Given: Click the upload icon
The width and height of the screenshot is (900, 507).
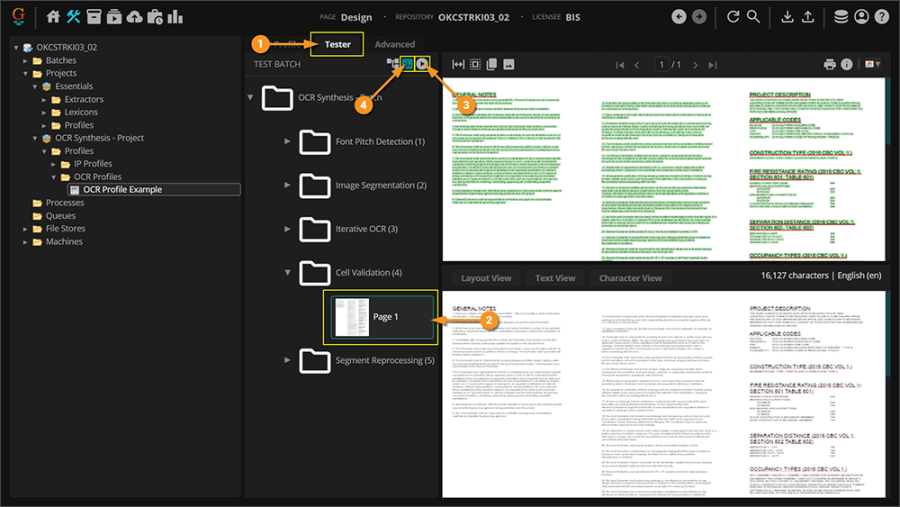Looking at the screenshot, I should click(808, 17).
